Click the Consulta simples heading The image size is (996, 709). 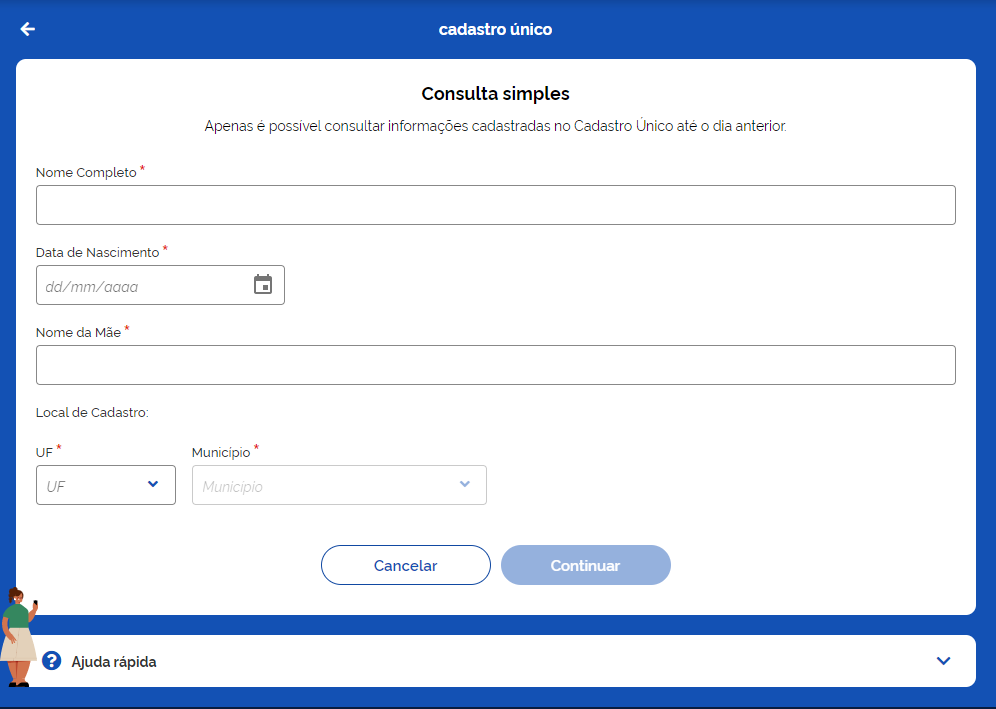pyautogui.click(x=495, y=94)
